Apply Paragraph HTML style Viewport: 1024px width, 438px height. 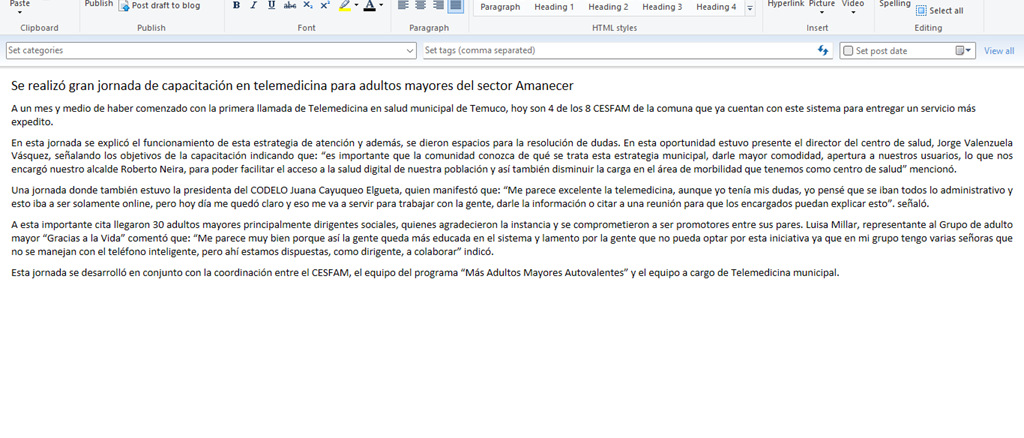click(x=500, y=7)
